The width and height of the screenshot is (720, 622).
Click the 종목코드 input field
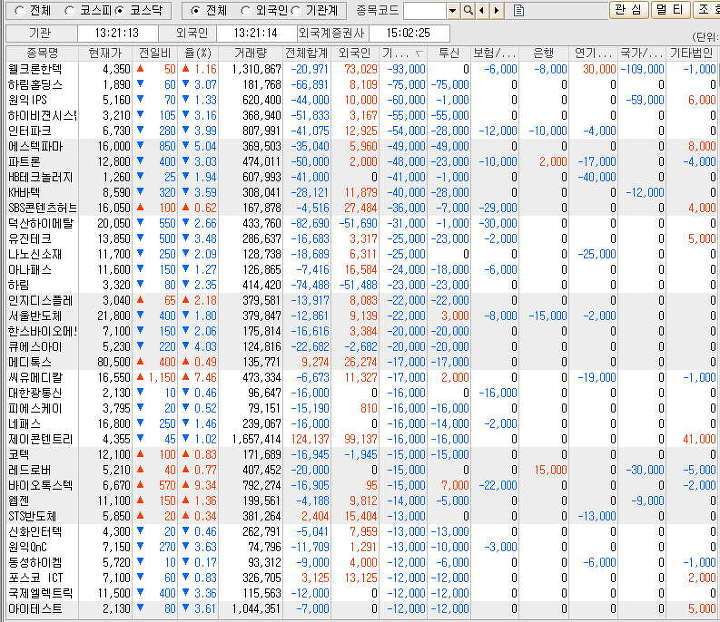click(425, 10)
